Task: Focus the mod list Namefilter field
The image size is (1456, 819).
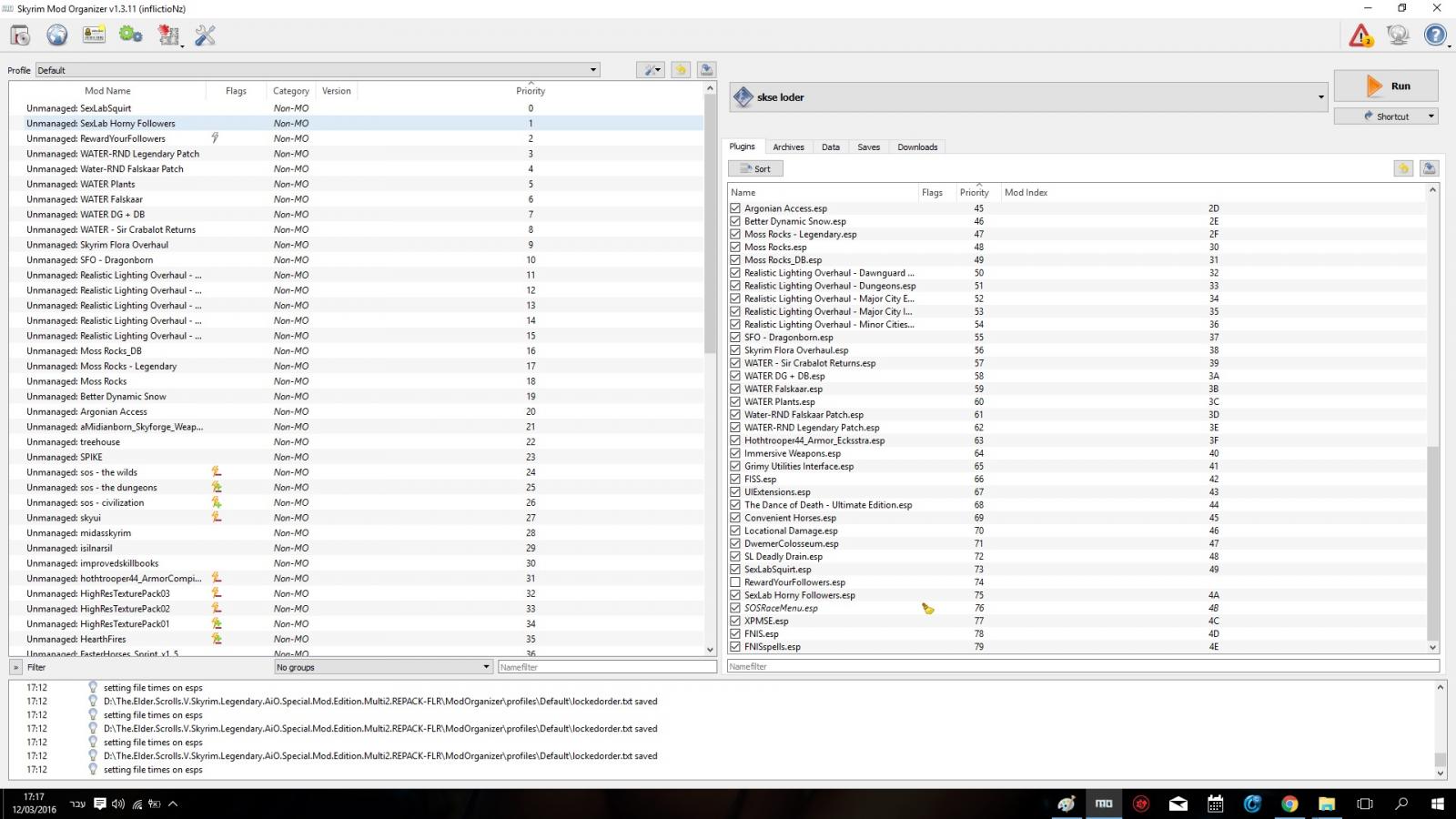Action: [x=607, y=667]
